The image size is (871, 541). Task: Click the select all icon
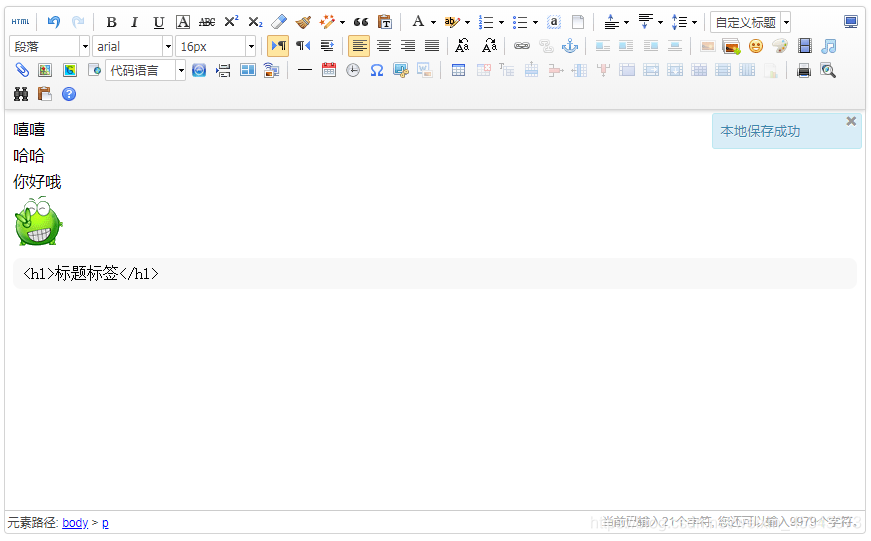[x=553, y=22]
